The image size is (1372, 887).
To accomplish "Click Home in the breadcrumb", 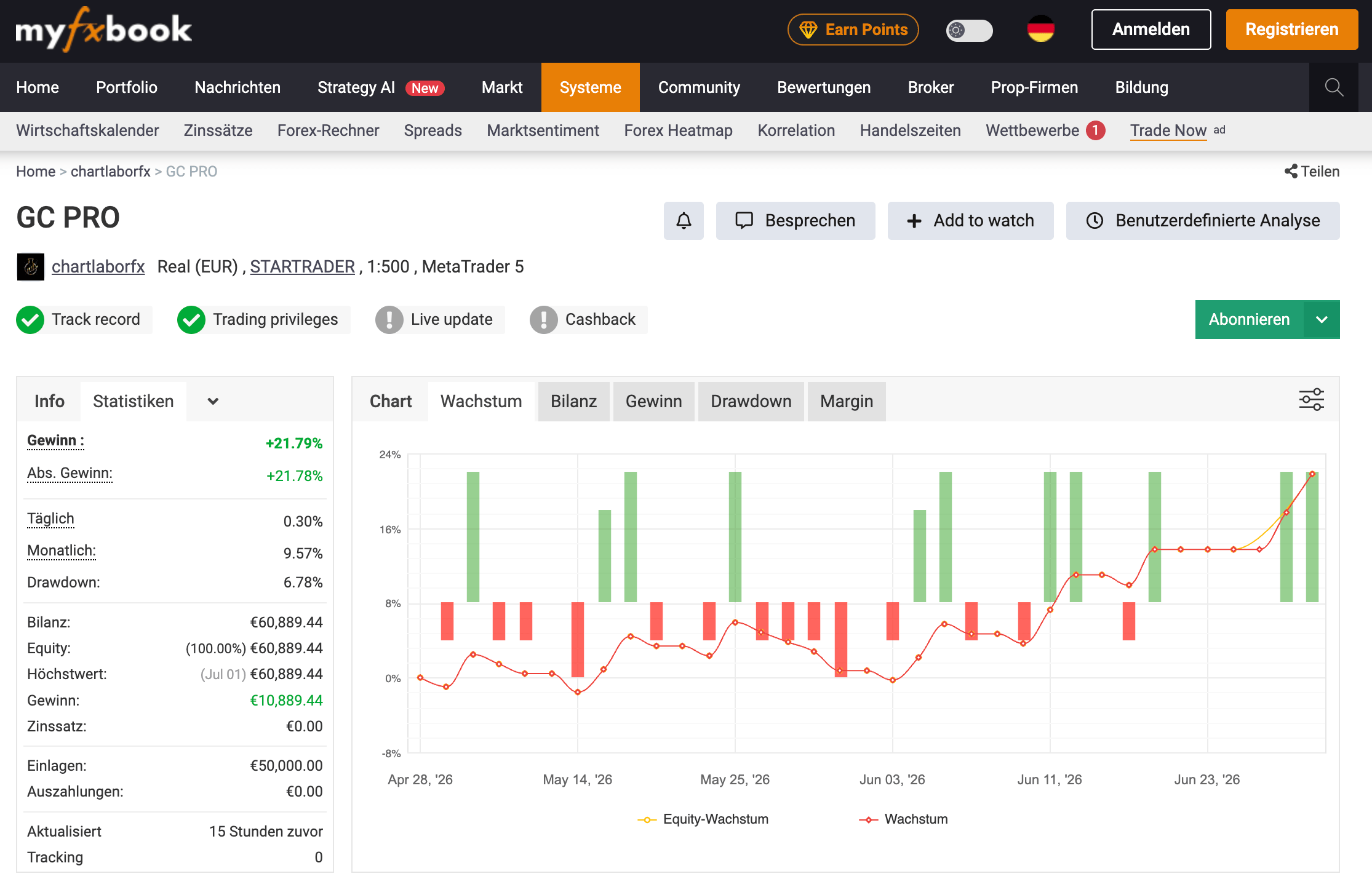I will (36, 172).
